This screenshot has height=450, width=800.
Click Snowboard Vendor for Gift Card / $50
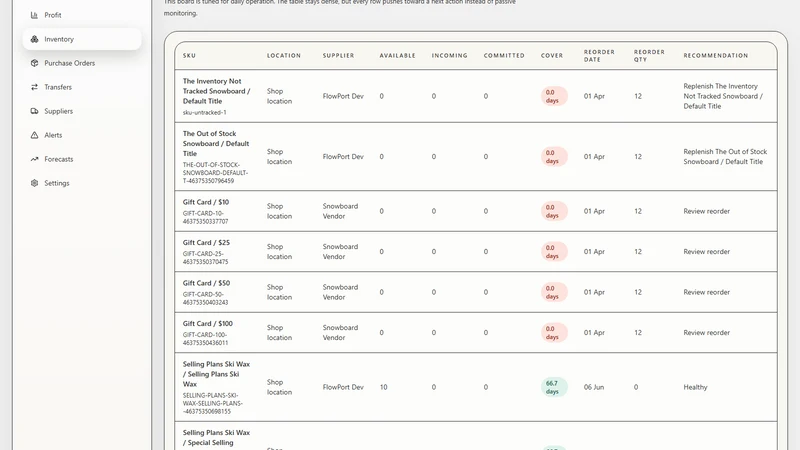coord(340,292)
